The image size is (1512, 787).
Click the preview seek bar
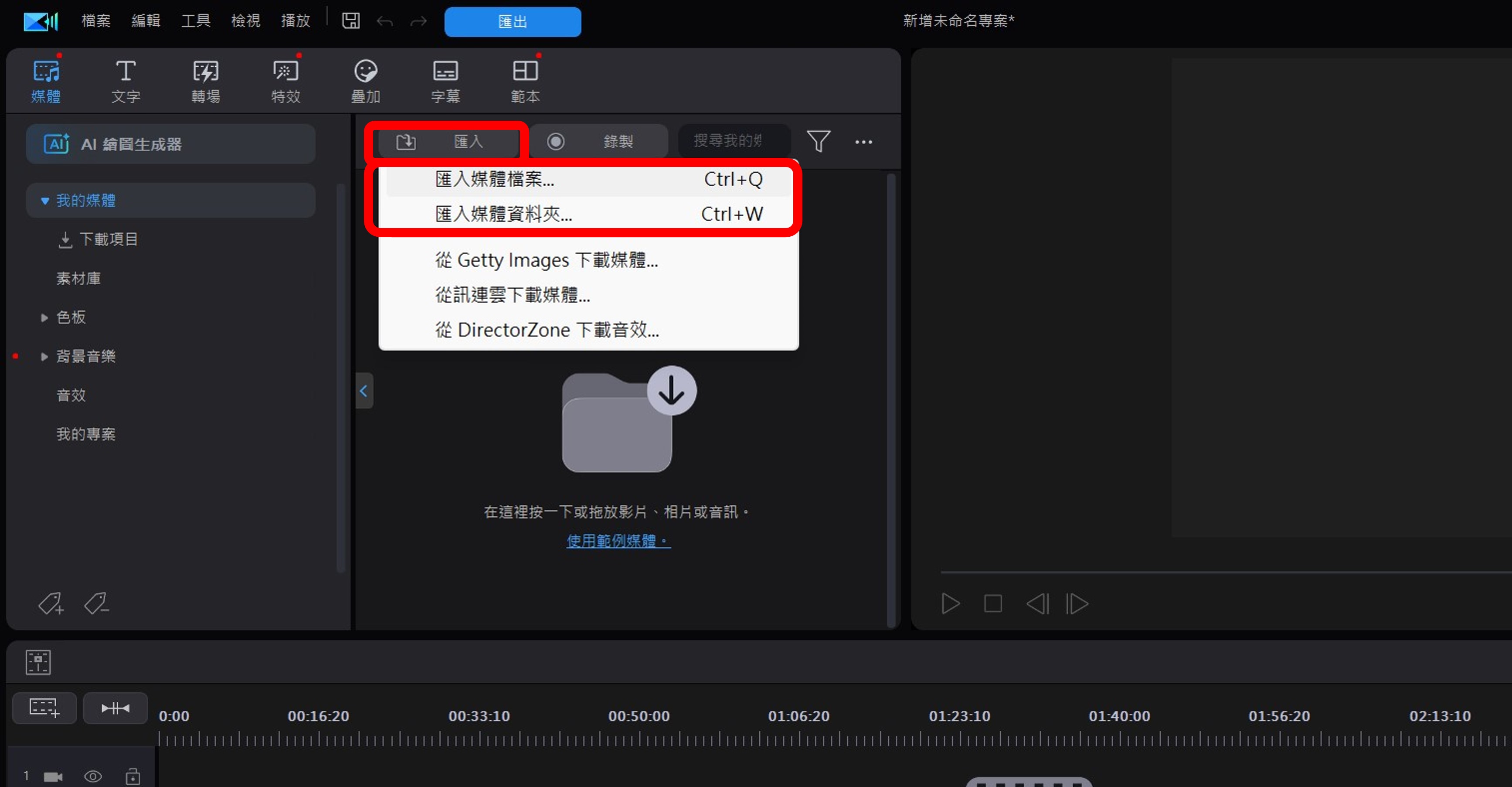tap(1174, 572)
